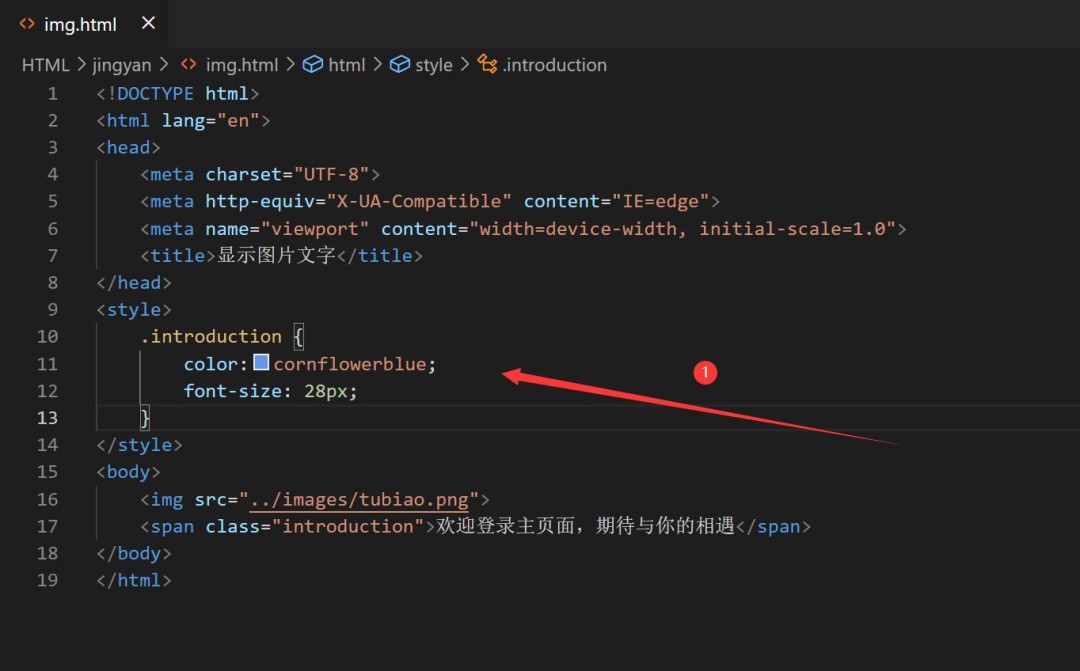Viewport: 1080px width, 671px height.
Task: Click the html breadcrumb label
Action: (347, 64)
